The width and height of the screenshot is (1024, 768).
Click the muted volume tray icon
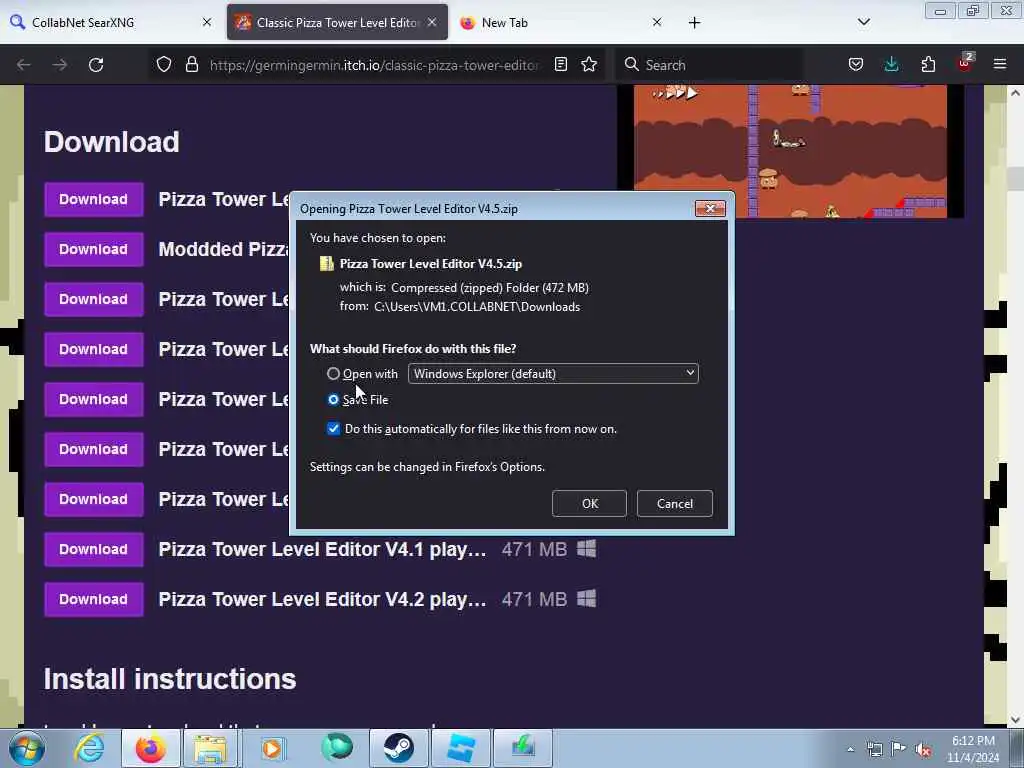tap(923, 750)
